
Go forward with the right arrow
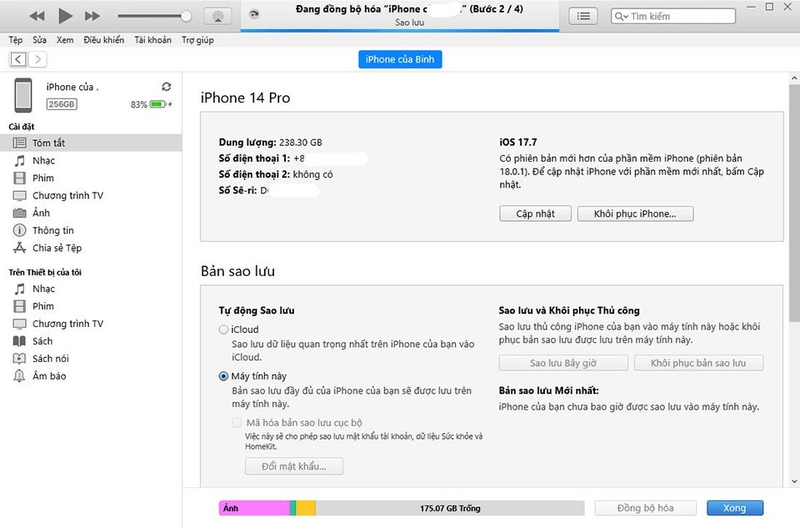38,59
